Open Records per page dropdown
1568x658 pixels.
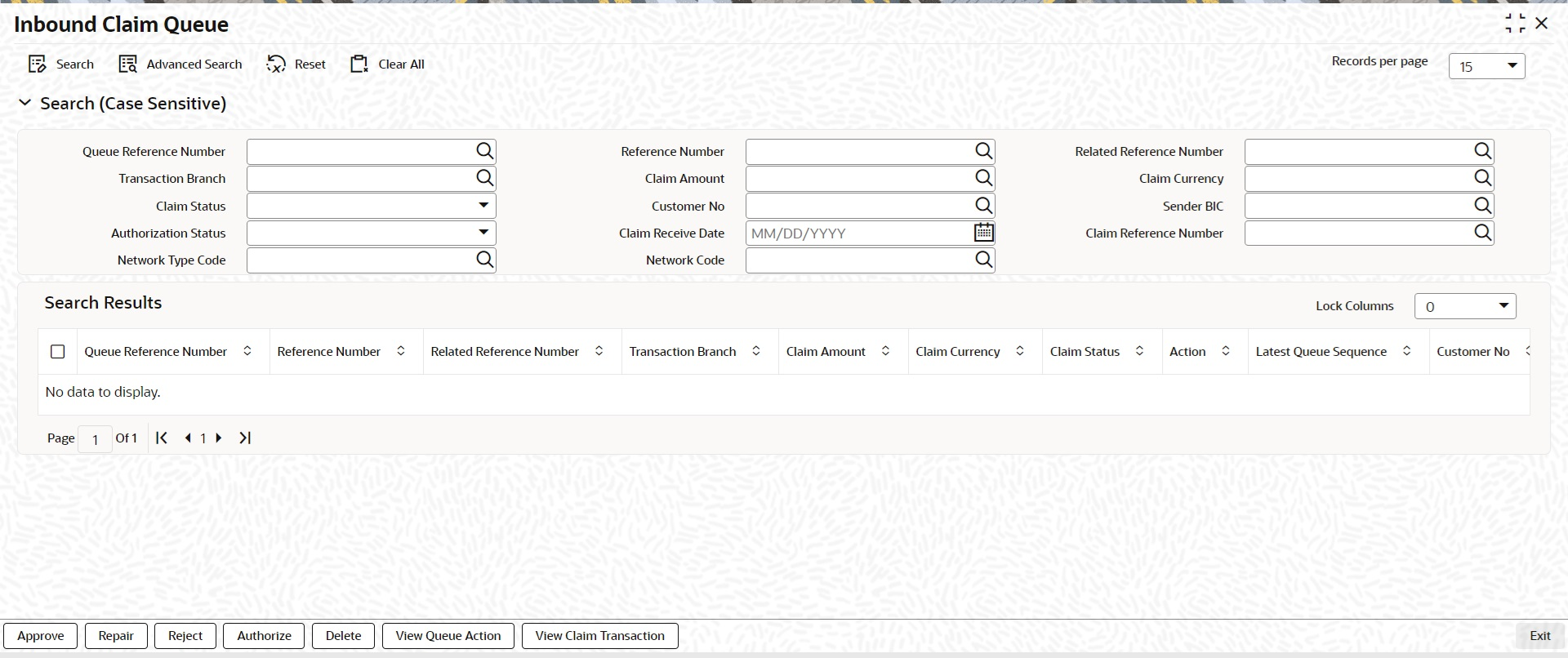pos(1487,66)
